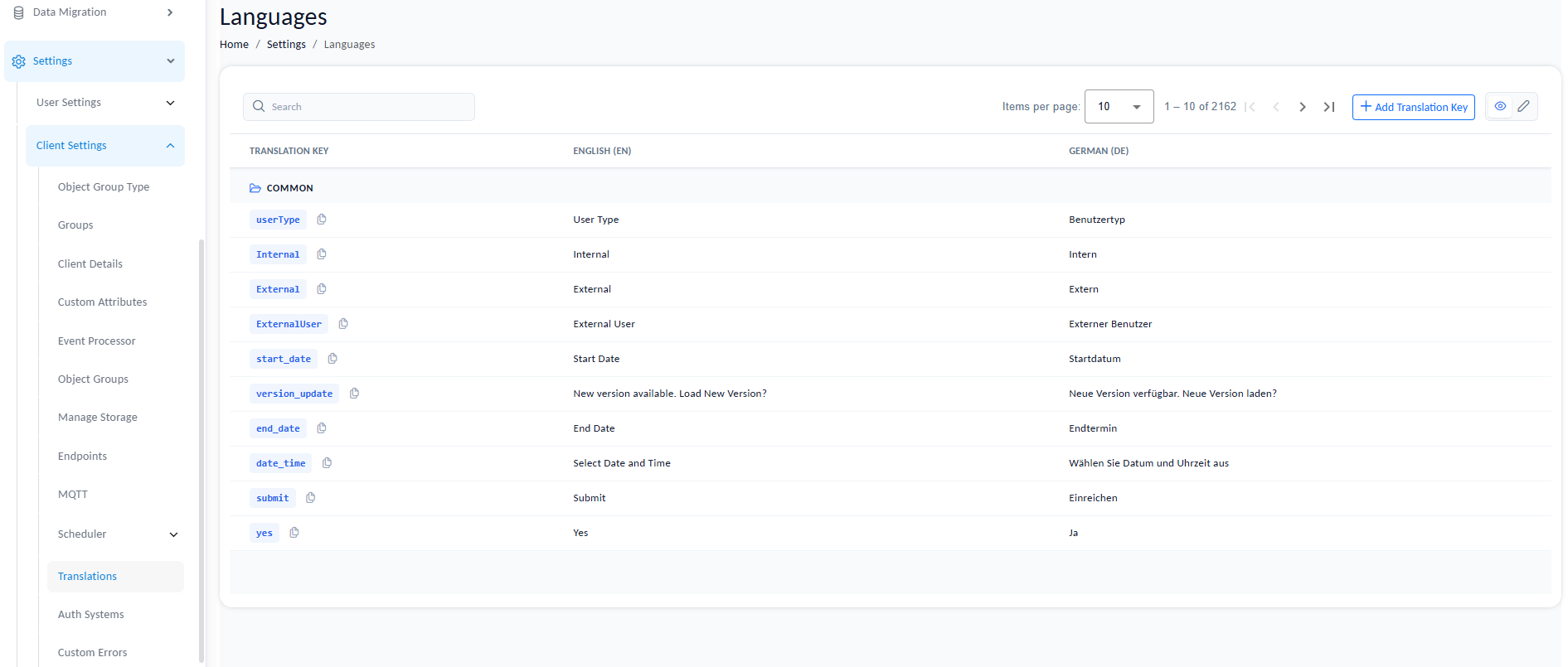Viewport: 1568px width, 667px height.
Task: Expand the Scheduler submenu
Action: coord(173,534)
